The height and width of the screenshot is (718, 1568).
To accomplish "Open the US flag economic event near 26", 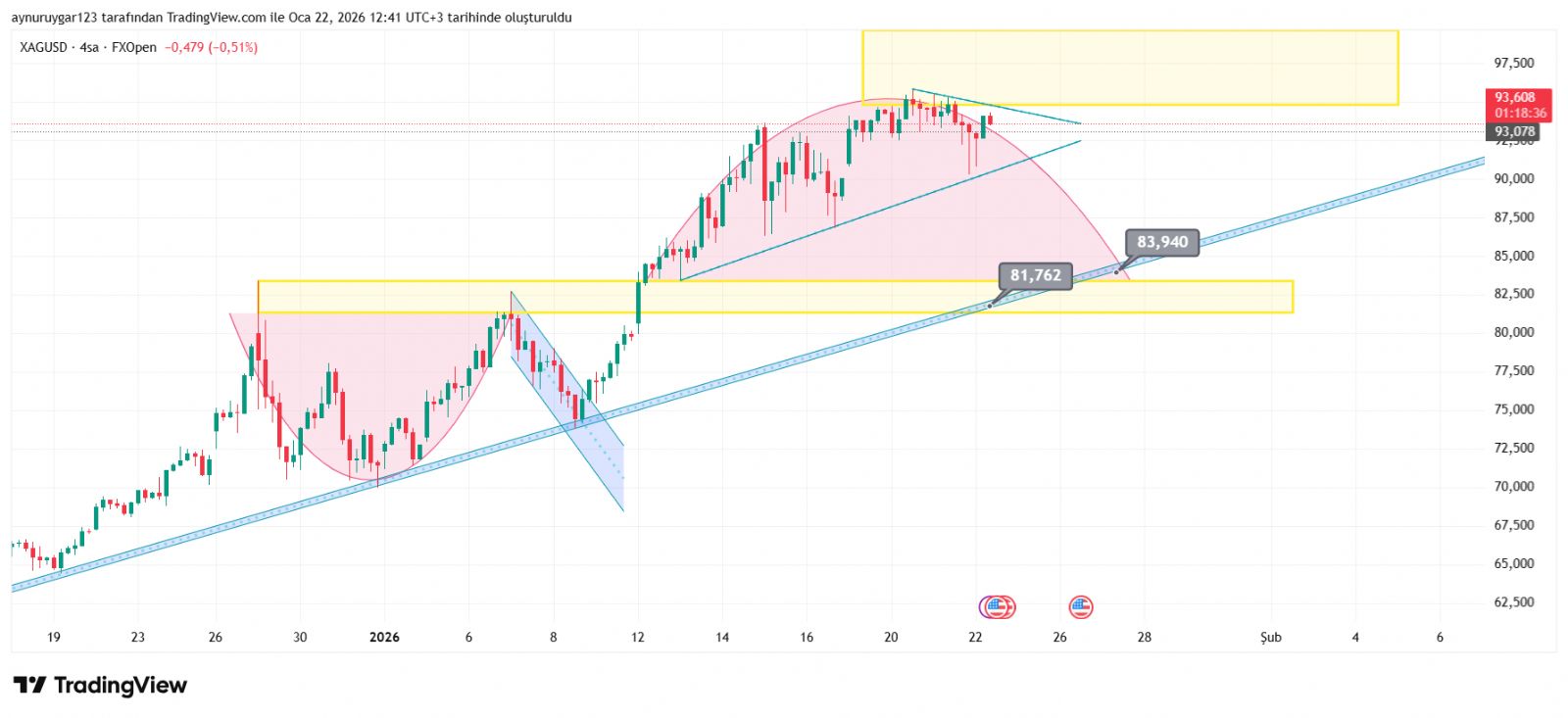I will [x=1080, y=607].
